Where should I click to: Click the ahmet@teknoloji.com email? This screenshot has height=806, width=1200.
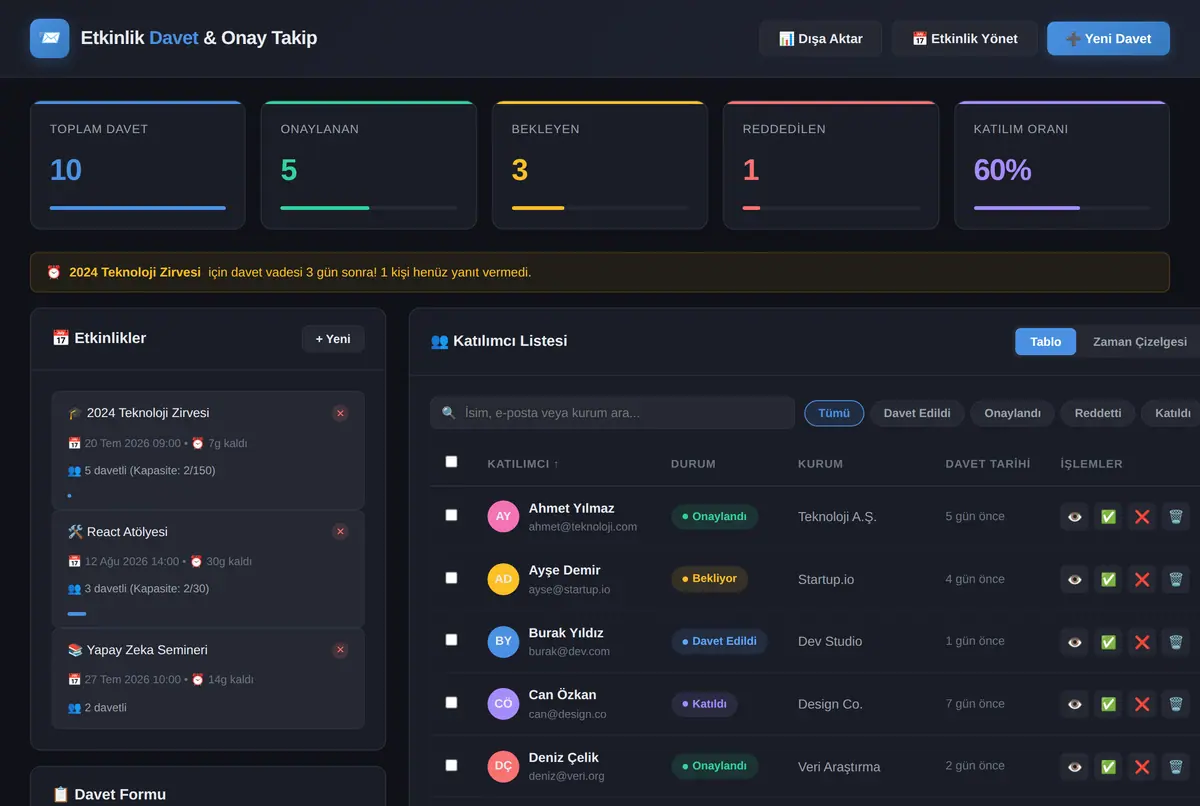click(x=583, y=527)
